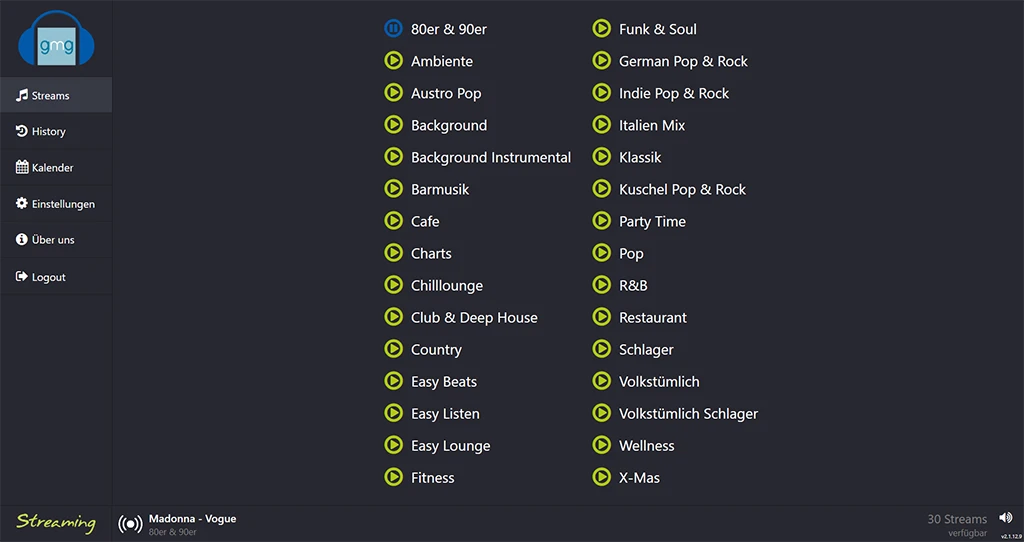Open Einstellungen settings

(63, 204)
